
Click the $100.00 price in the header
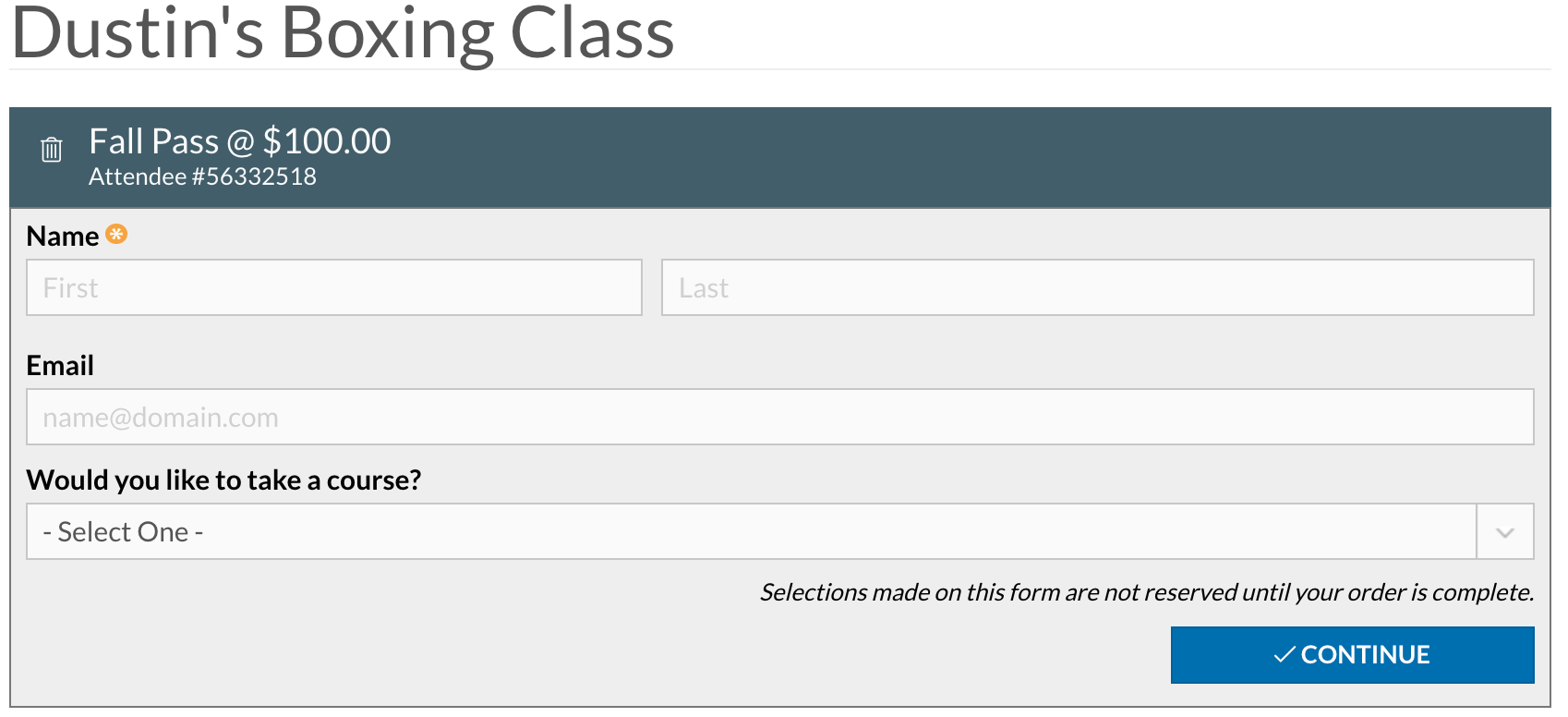(x=327, y=141)
